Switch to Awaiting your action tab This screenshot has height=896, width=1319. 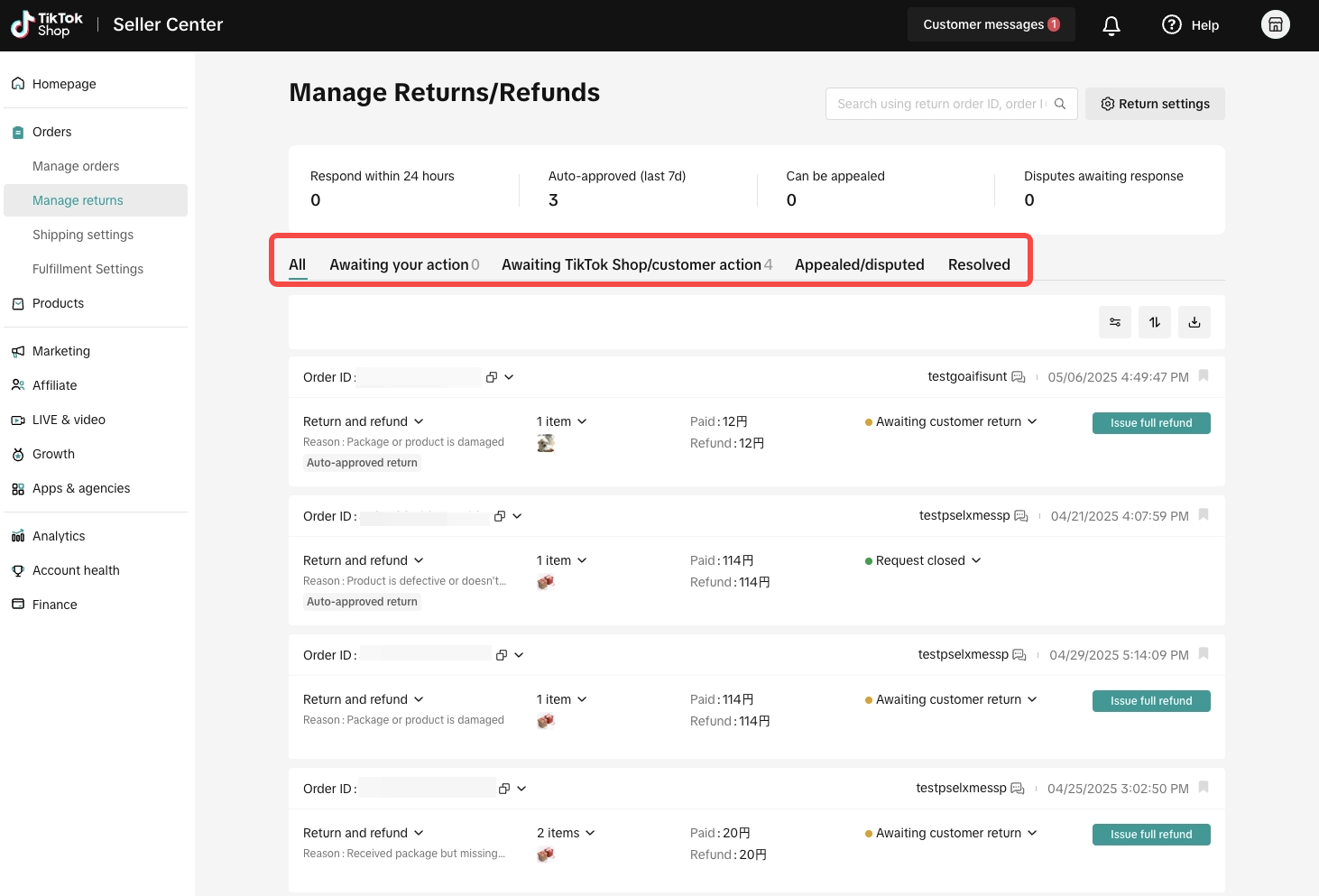[x=404, y=264]
